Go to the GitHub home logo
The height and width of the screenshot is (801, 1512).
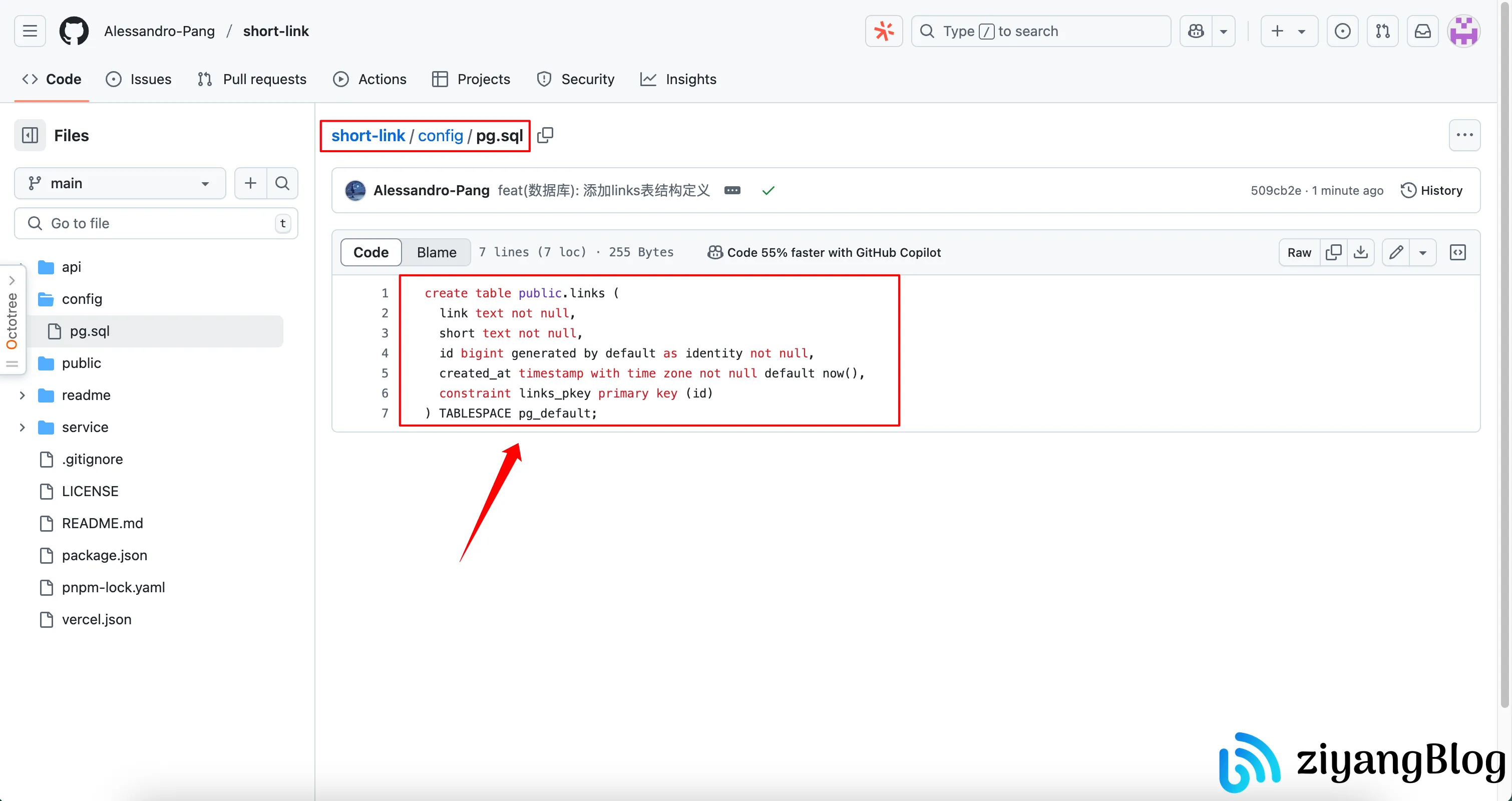point(74,31)
